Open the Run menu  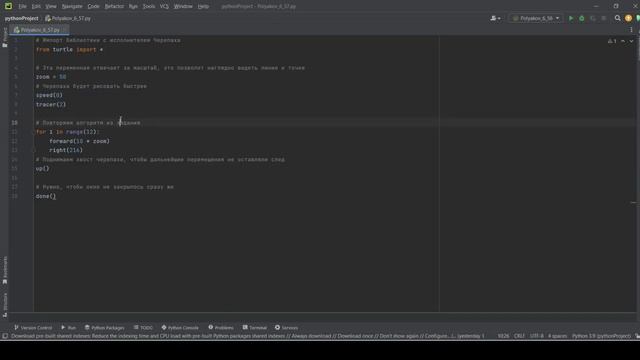click(x=133, y=6)
